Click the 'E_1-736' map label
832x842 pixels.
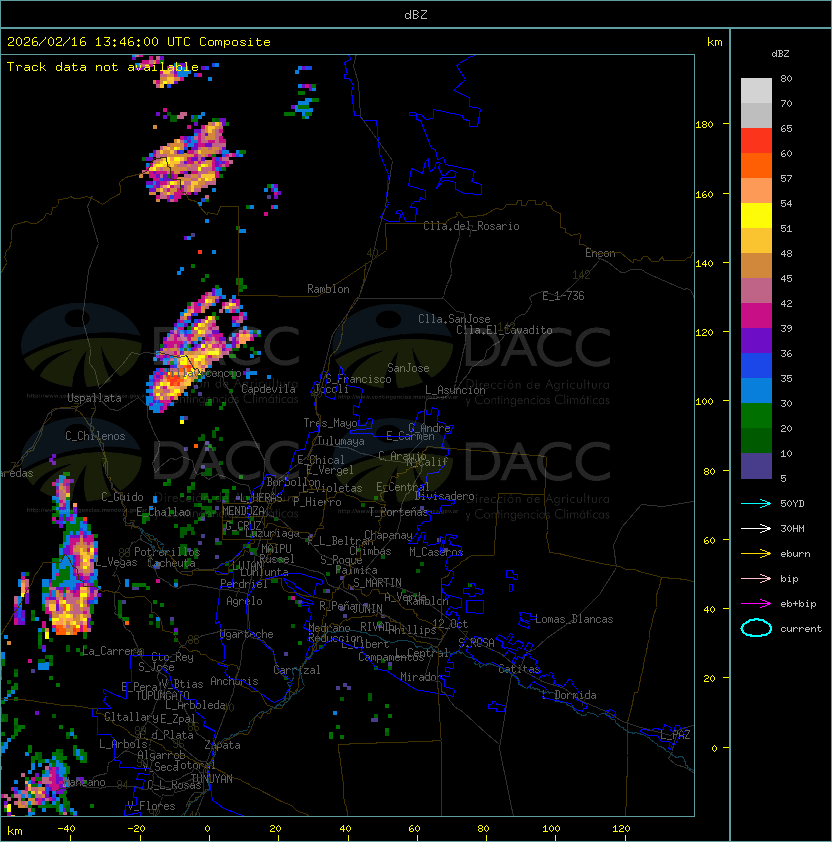coord(563,296)
